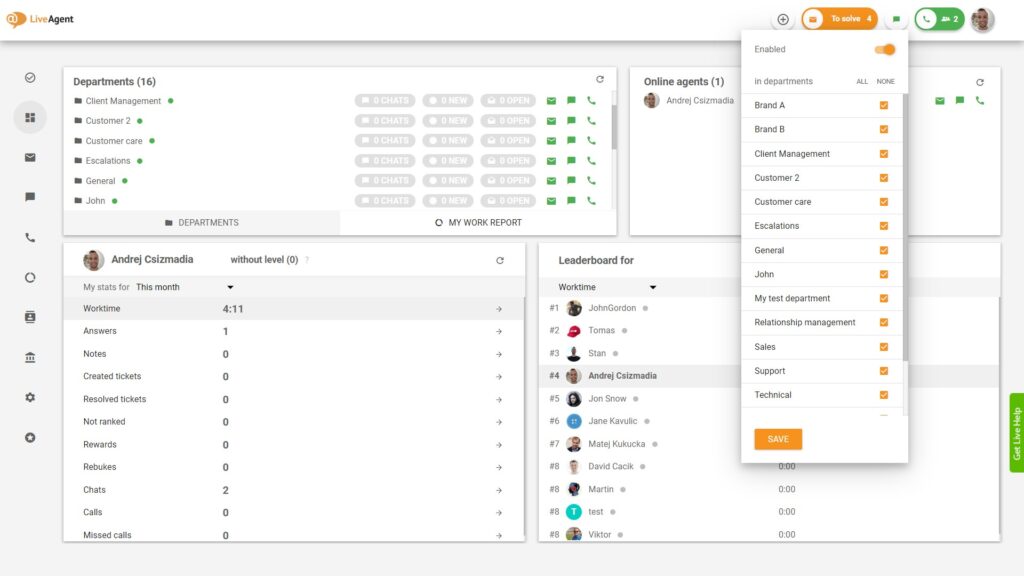Uncheck the Sales department checkbox
Image resolution: width=1024 pixels, height=576 pixels.
(x=883, y=347)
